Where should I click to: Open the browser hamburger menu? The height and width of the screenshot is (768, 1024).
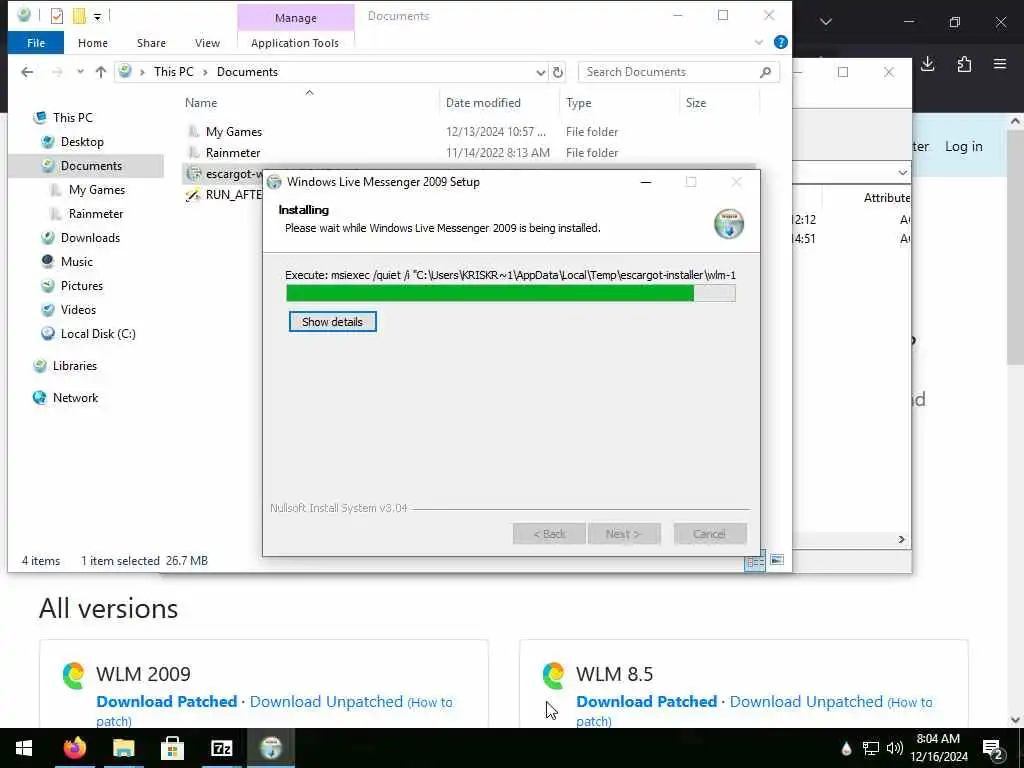point(1000,64)
